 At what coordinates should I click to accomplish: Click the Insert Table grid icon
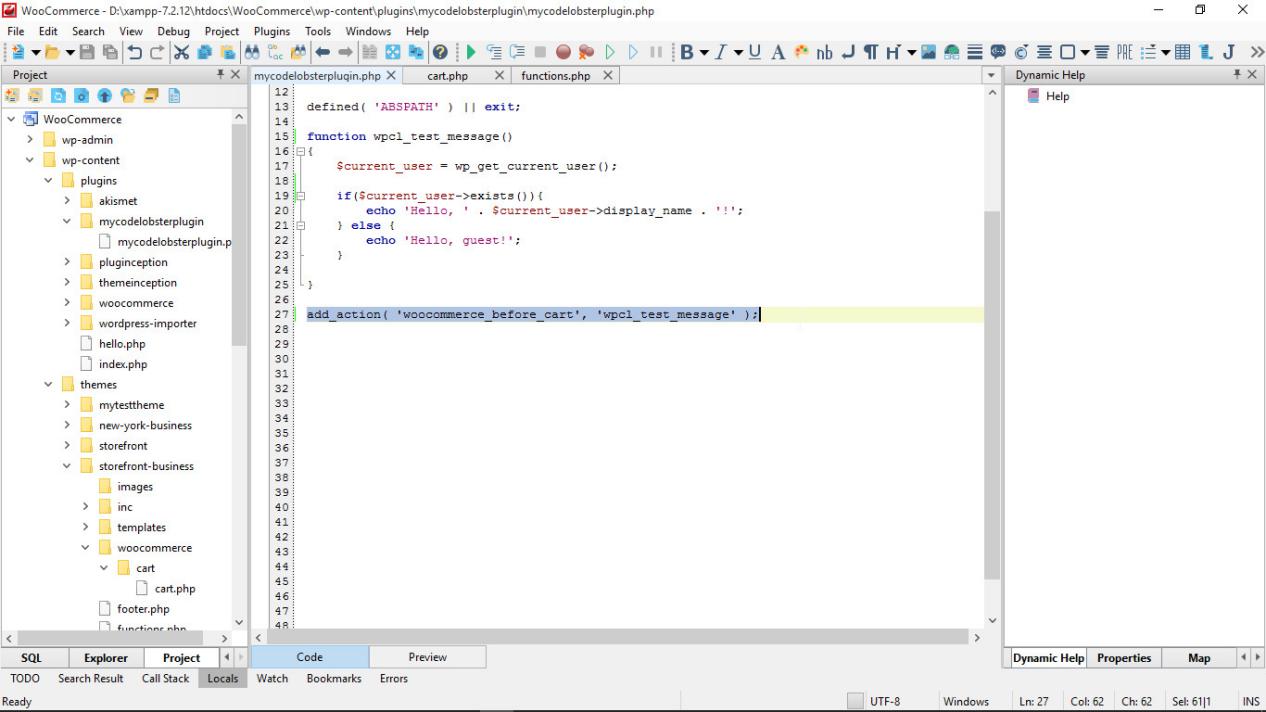1182,52
